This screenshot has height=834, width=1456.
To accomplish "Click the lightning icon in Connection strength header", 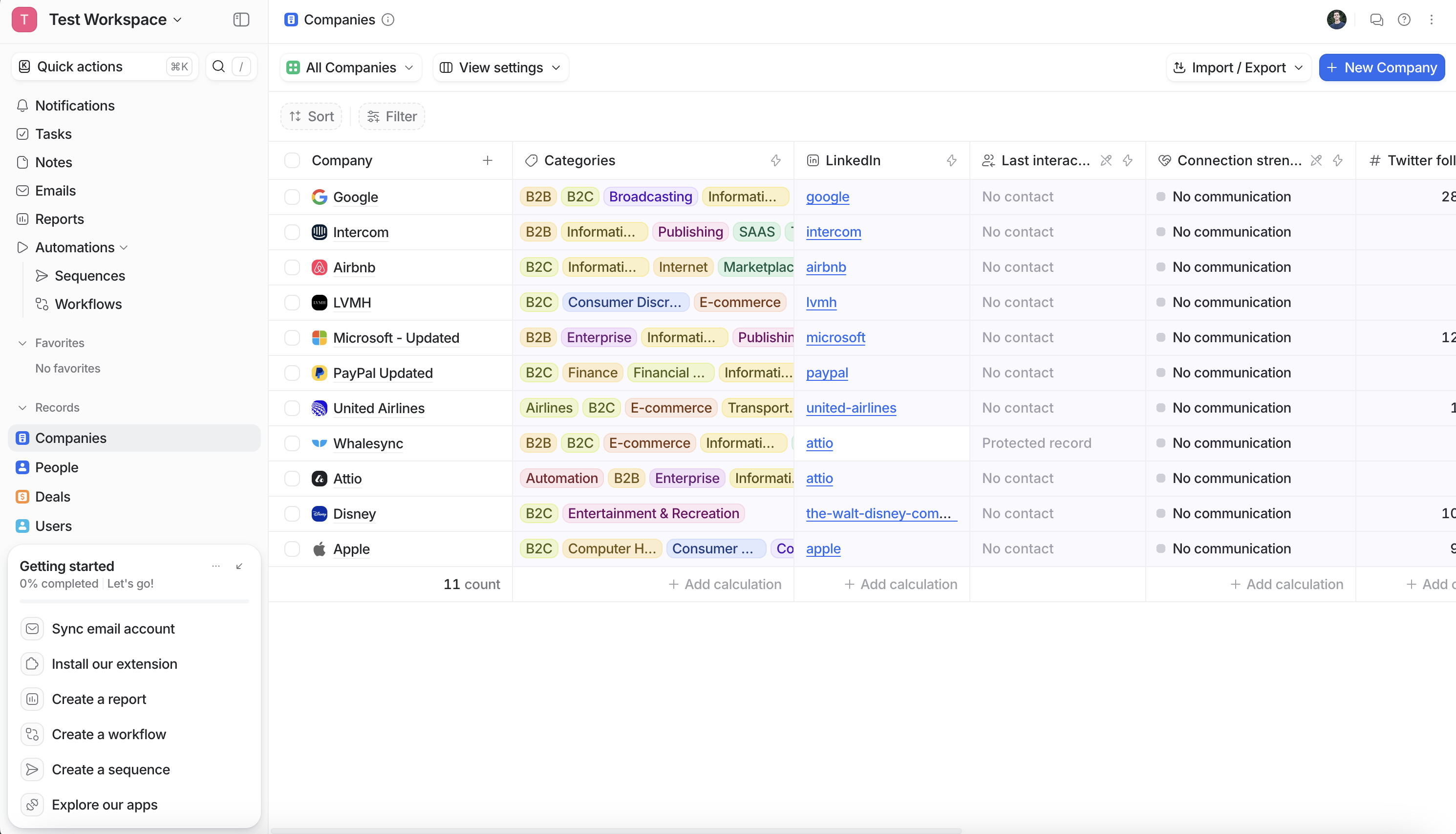I will tap(1338, 160).
